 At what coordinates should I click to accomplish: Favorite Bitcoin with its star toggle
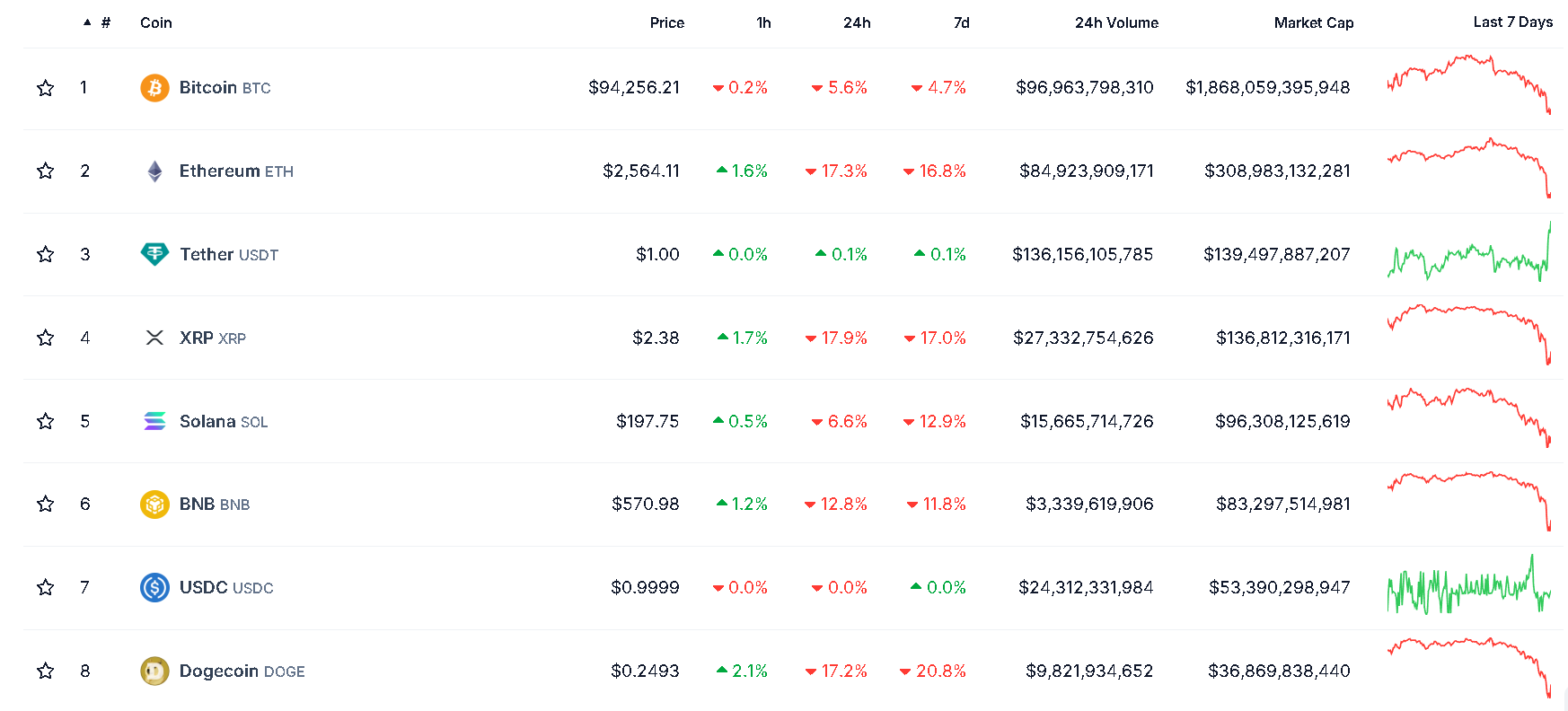tap(46, 88)
